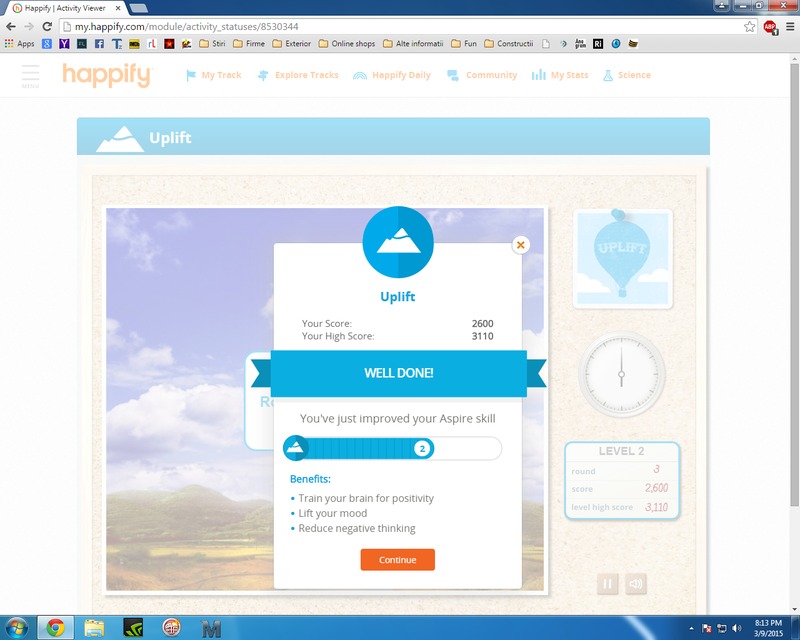Open the network tray icon
Screen dimensions: 800x640
coord(721,628)
